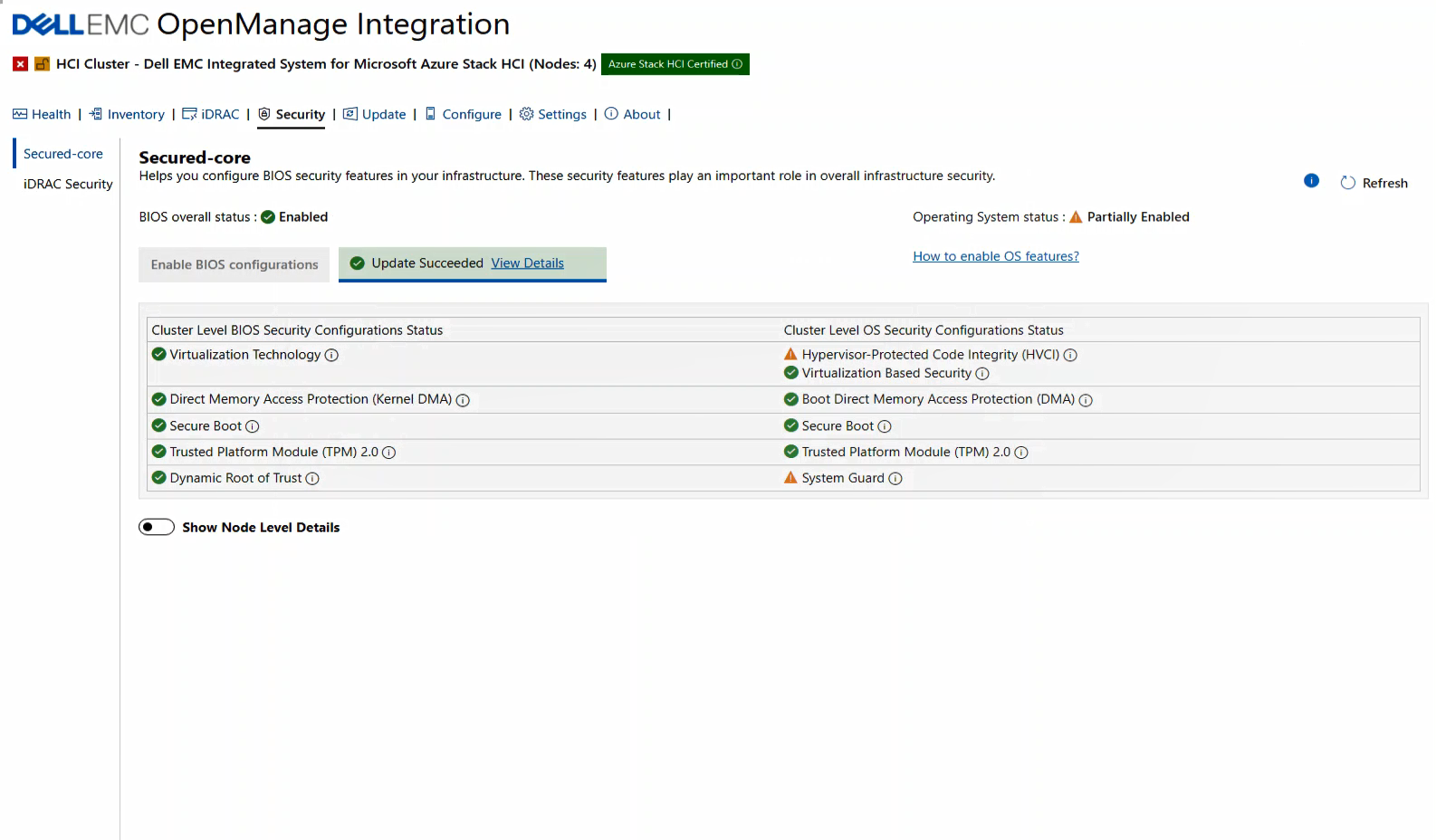This screenshot has width=1436, height=840.
Task: Click info icon next to Kernel DMA protection
Action: [463, 400]
